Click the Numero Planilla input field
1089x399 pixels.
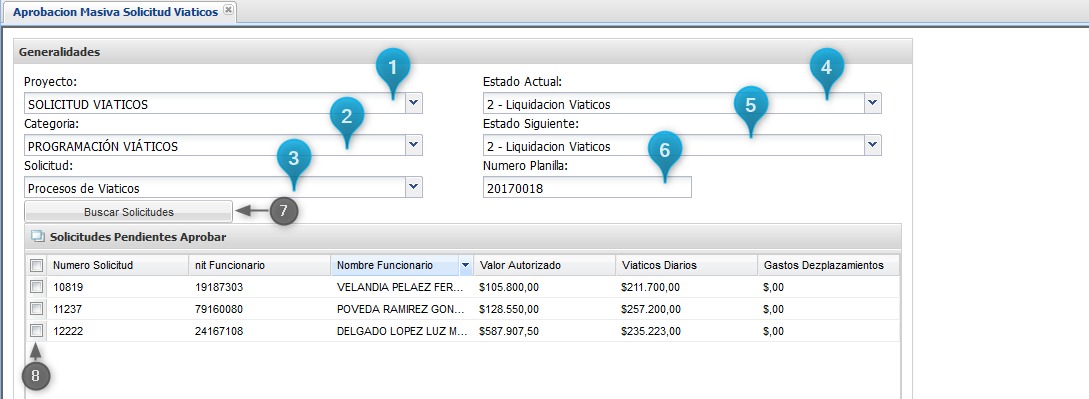click(588, 187)
